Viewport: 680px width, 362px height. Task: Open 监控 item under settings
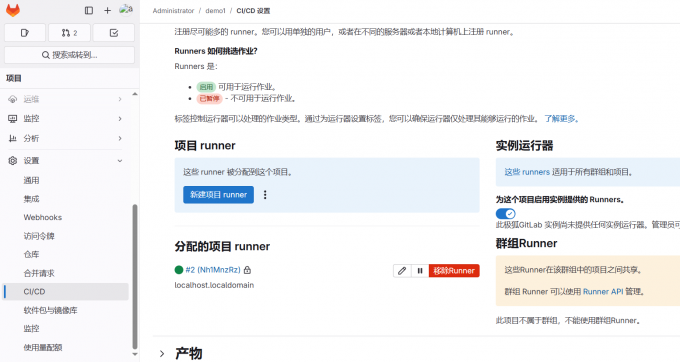point(31,329)
